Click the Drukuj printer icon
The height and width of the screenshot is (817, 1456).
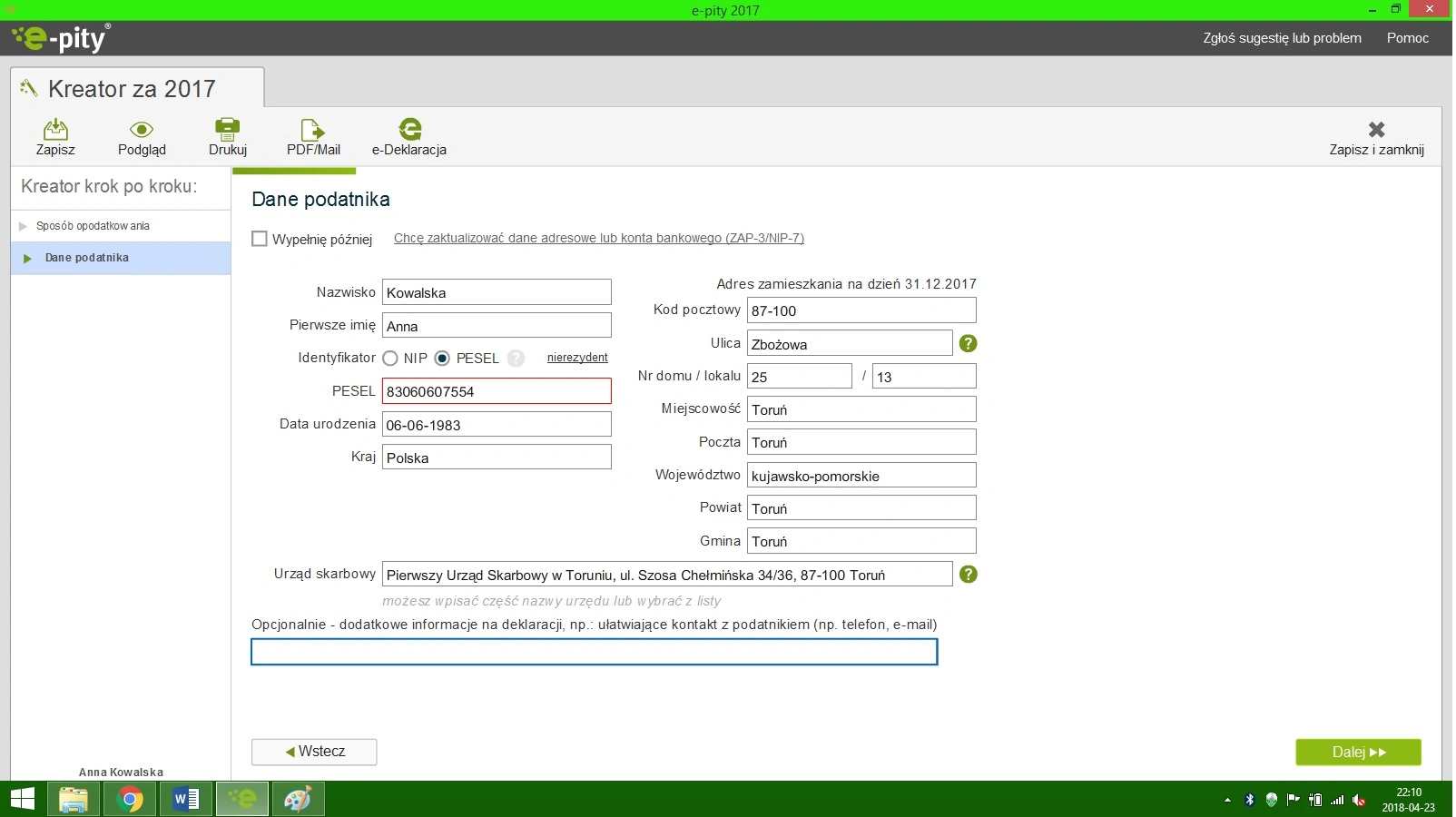pos(227,129)
